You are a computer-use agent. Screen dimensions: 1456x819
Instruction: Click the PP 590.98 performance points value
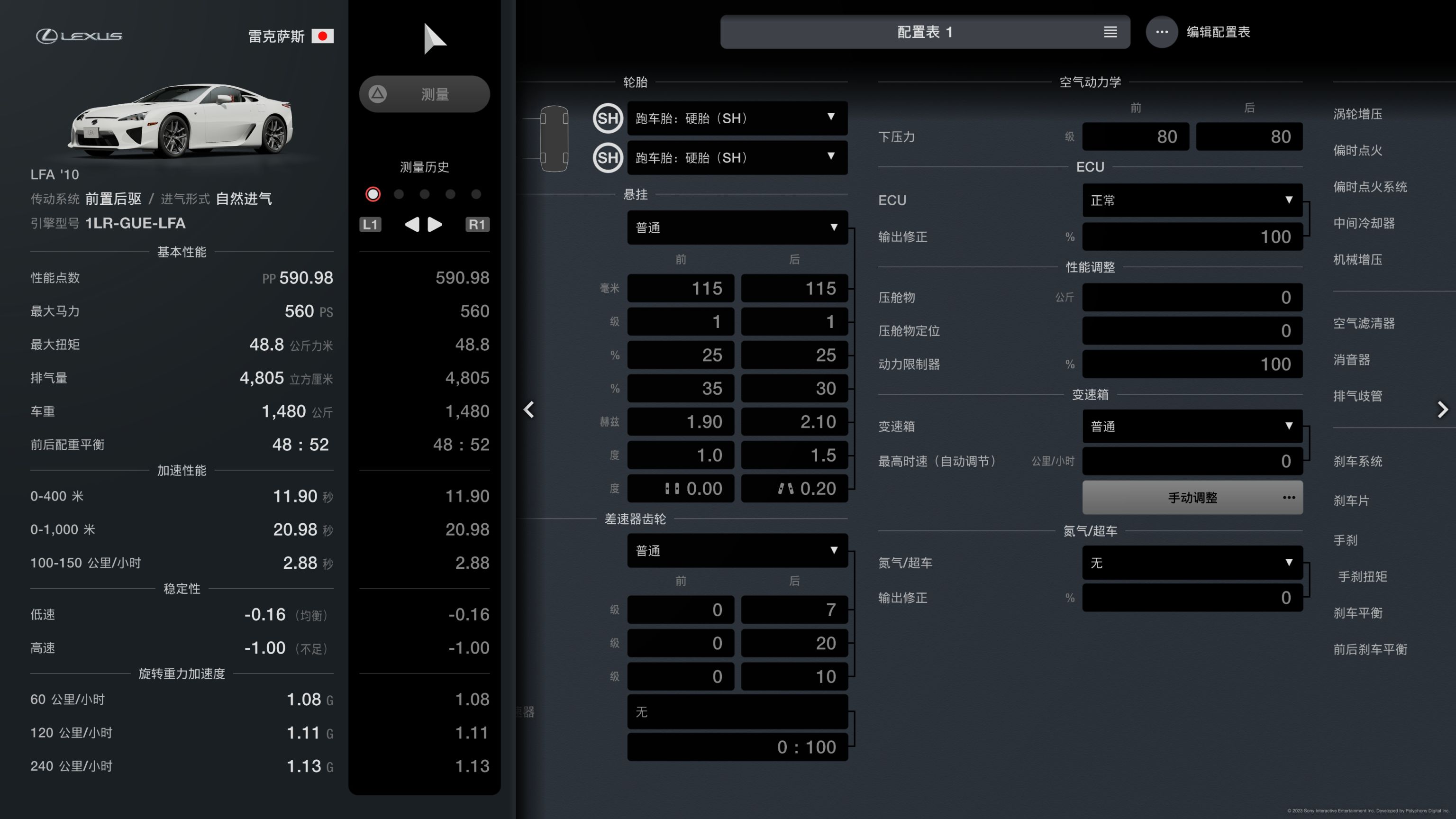(298, 278)
